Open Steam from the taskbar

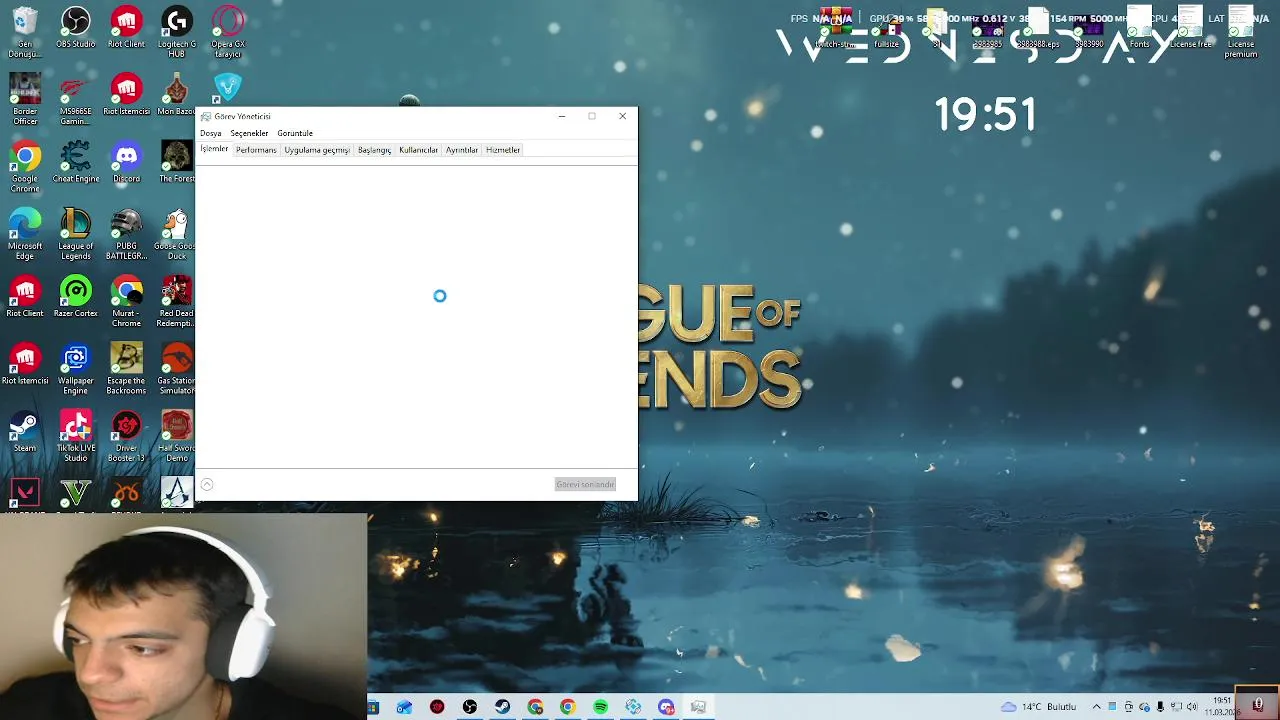pyautogui.click(x=502, y=707)
